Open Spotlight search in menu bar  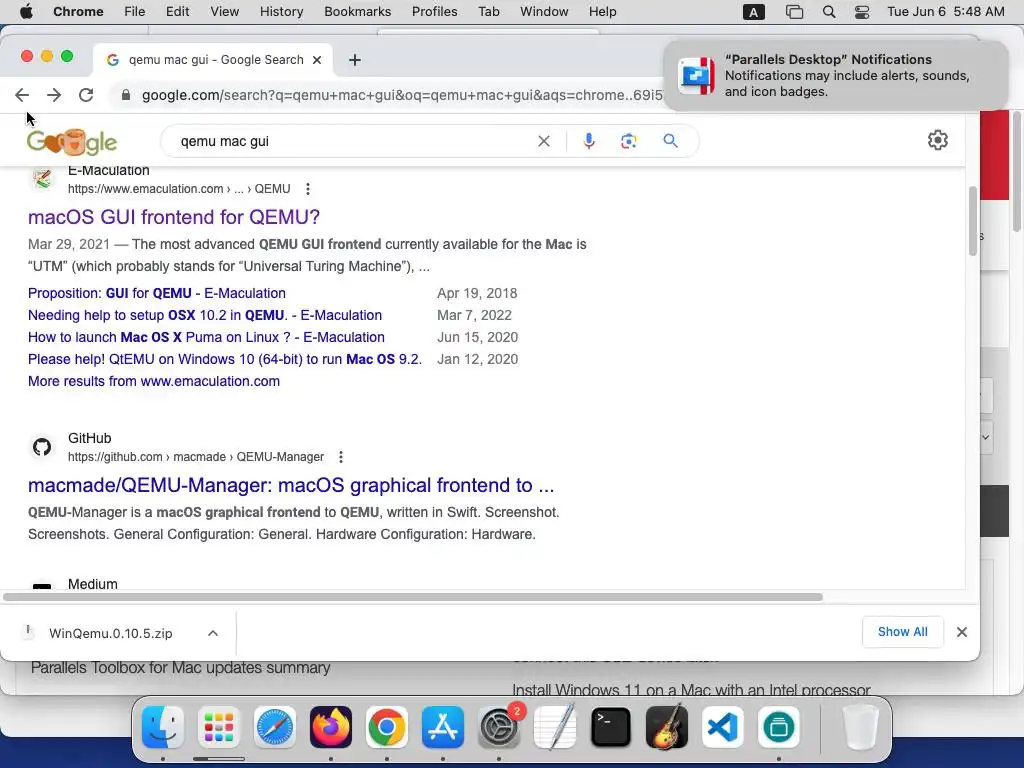(829, 12)
